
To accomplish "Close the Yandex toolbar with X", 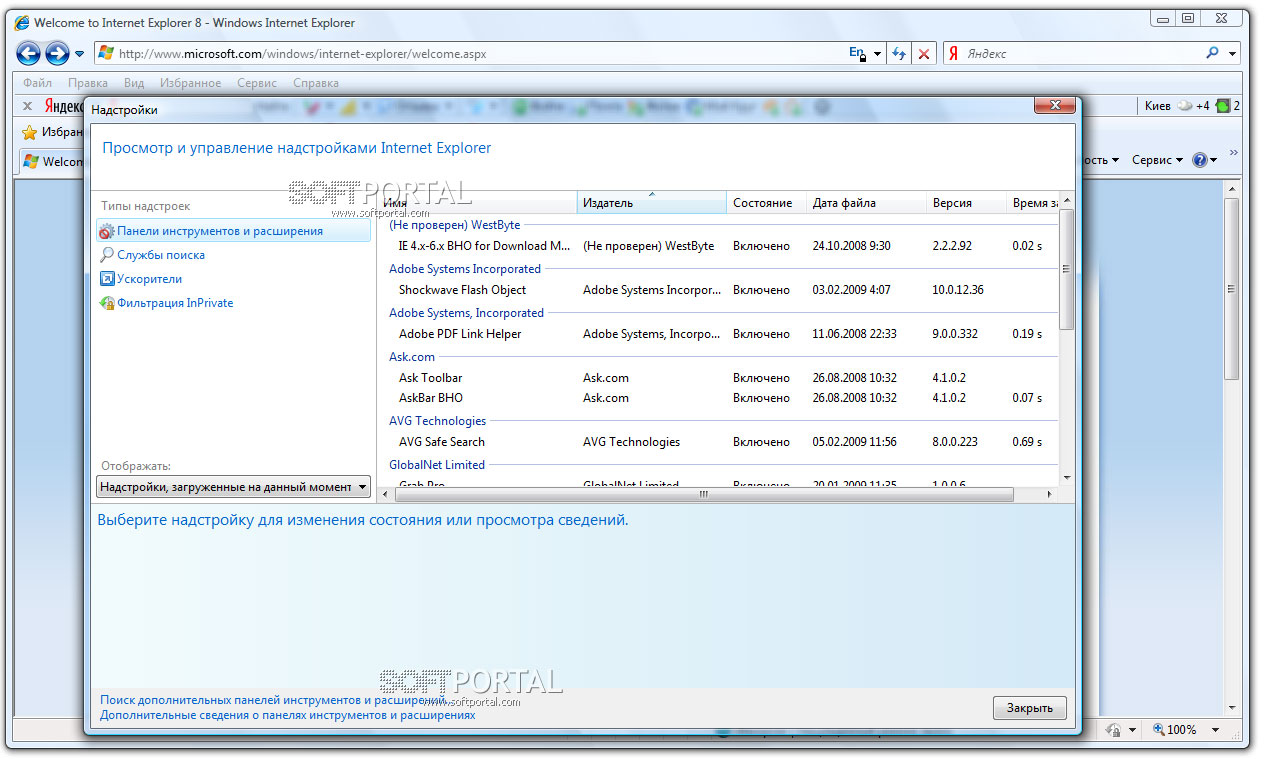I will click(x=27, y=106).
